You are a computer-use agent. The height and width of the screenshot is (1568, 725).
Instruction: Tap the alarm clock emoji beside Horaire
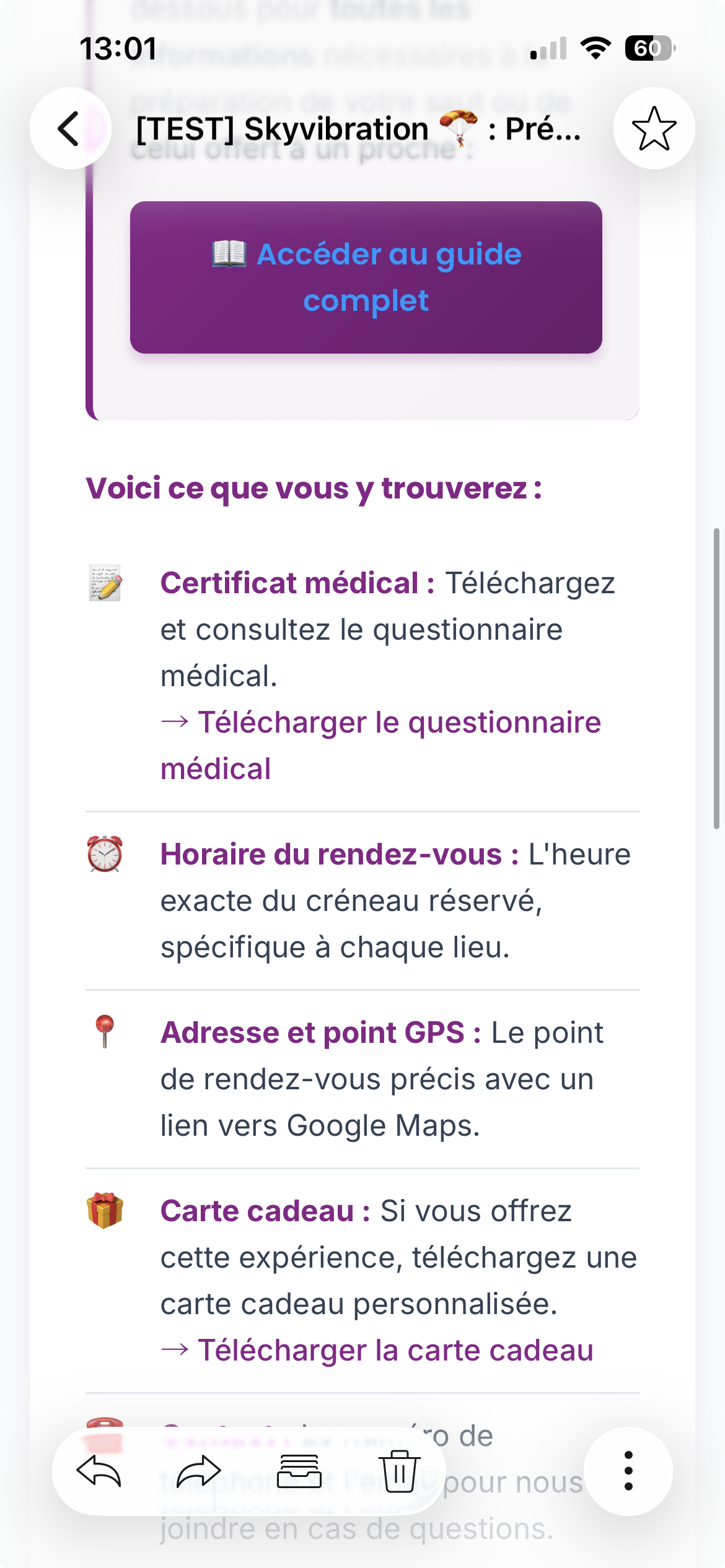click(105, 854)
